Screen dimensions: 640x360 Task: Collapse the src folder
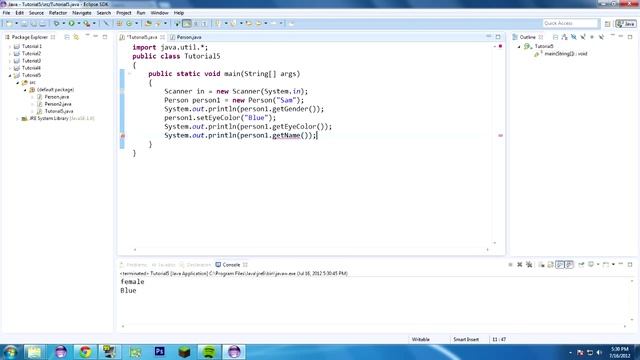[x=18, y=83]
